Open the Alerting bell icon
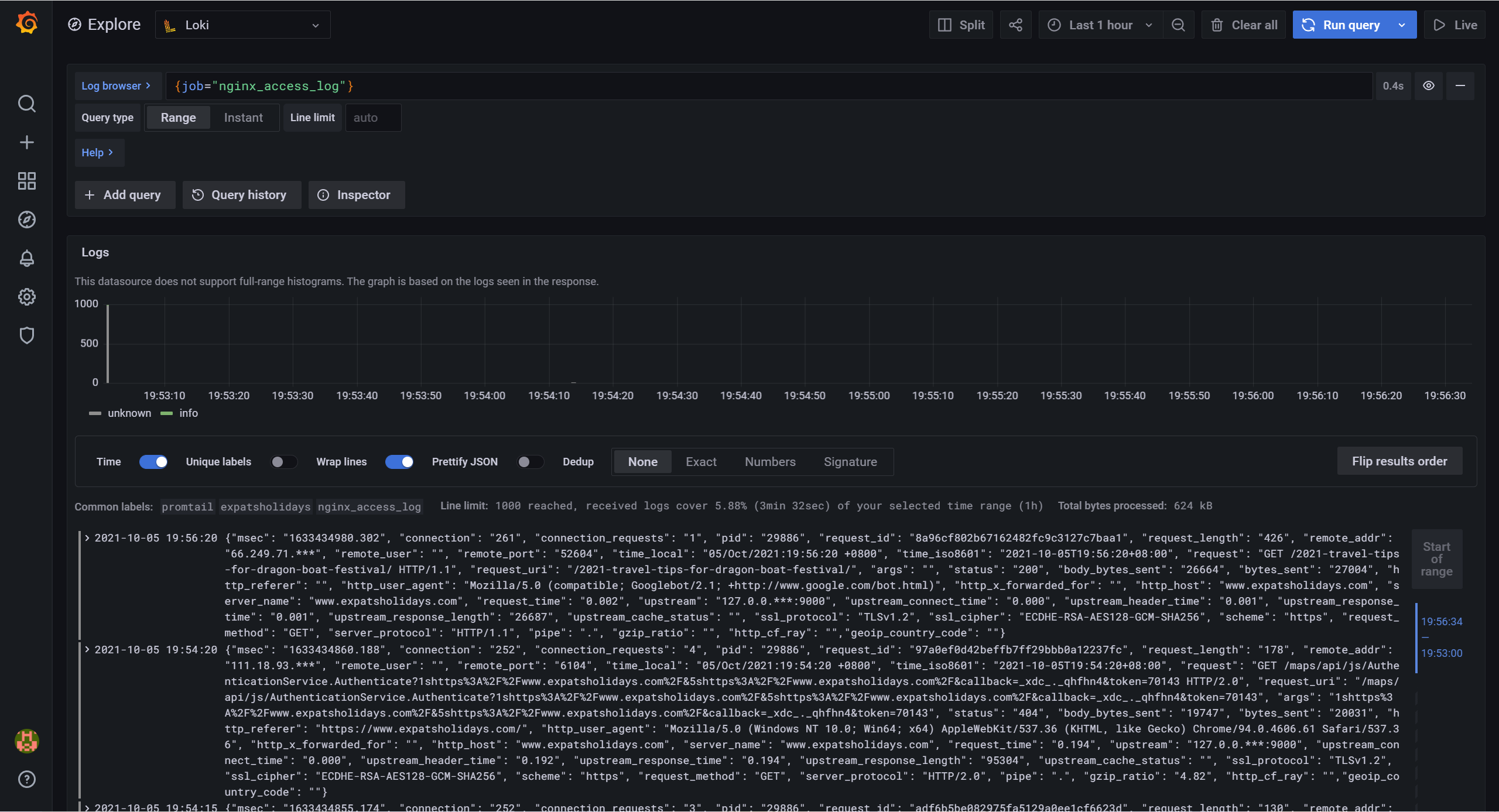This screenshot has width=1499, height=812. (27, 258)
